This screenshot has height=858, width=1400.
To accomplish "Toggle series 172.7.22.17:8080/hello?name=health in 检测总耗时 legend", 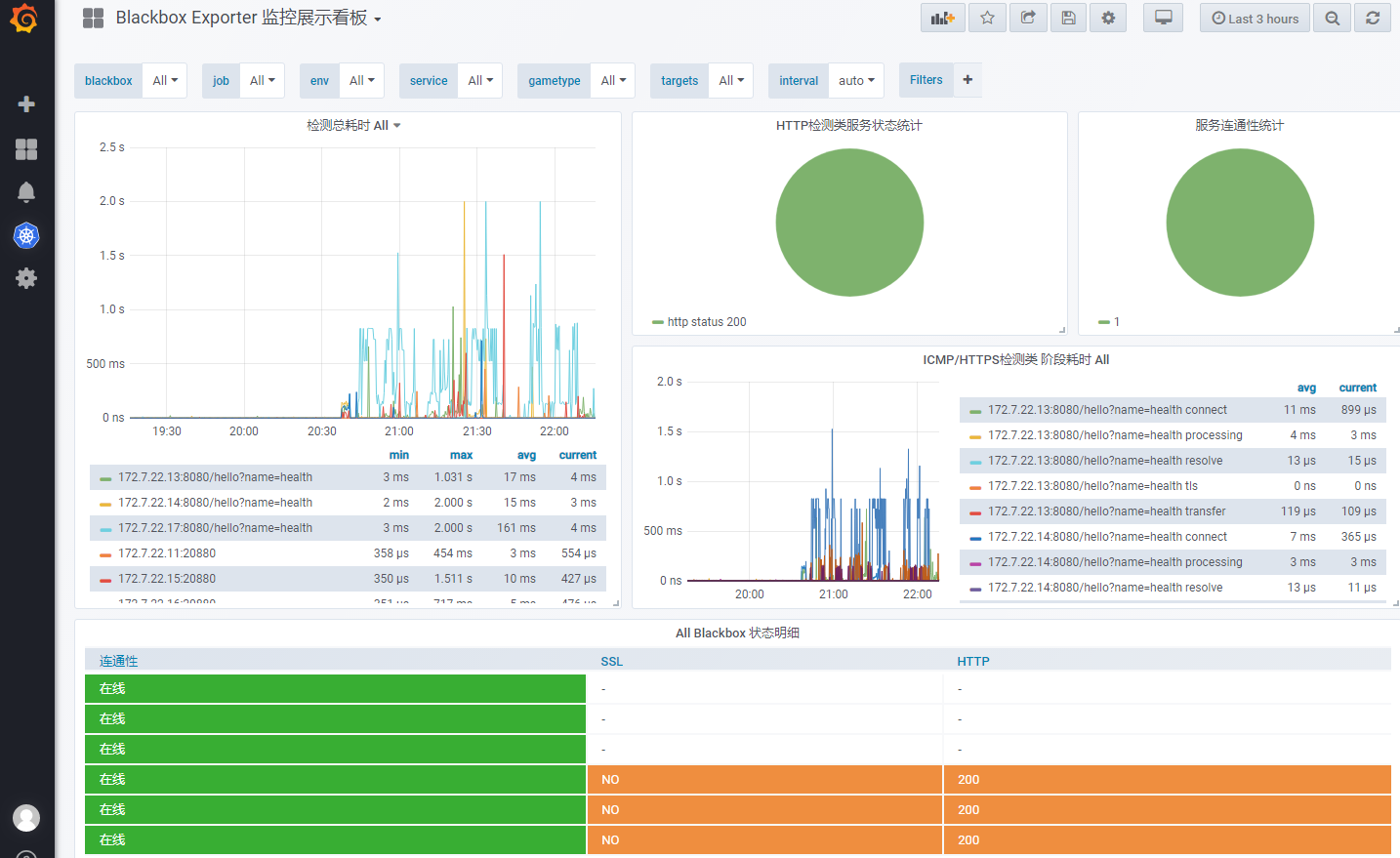I will [x=215, y=528].
